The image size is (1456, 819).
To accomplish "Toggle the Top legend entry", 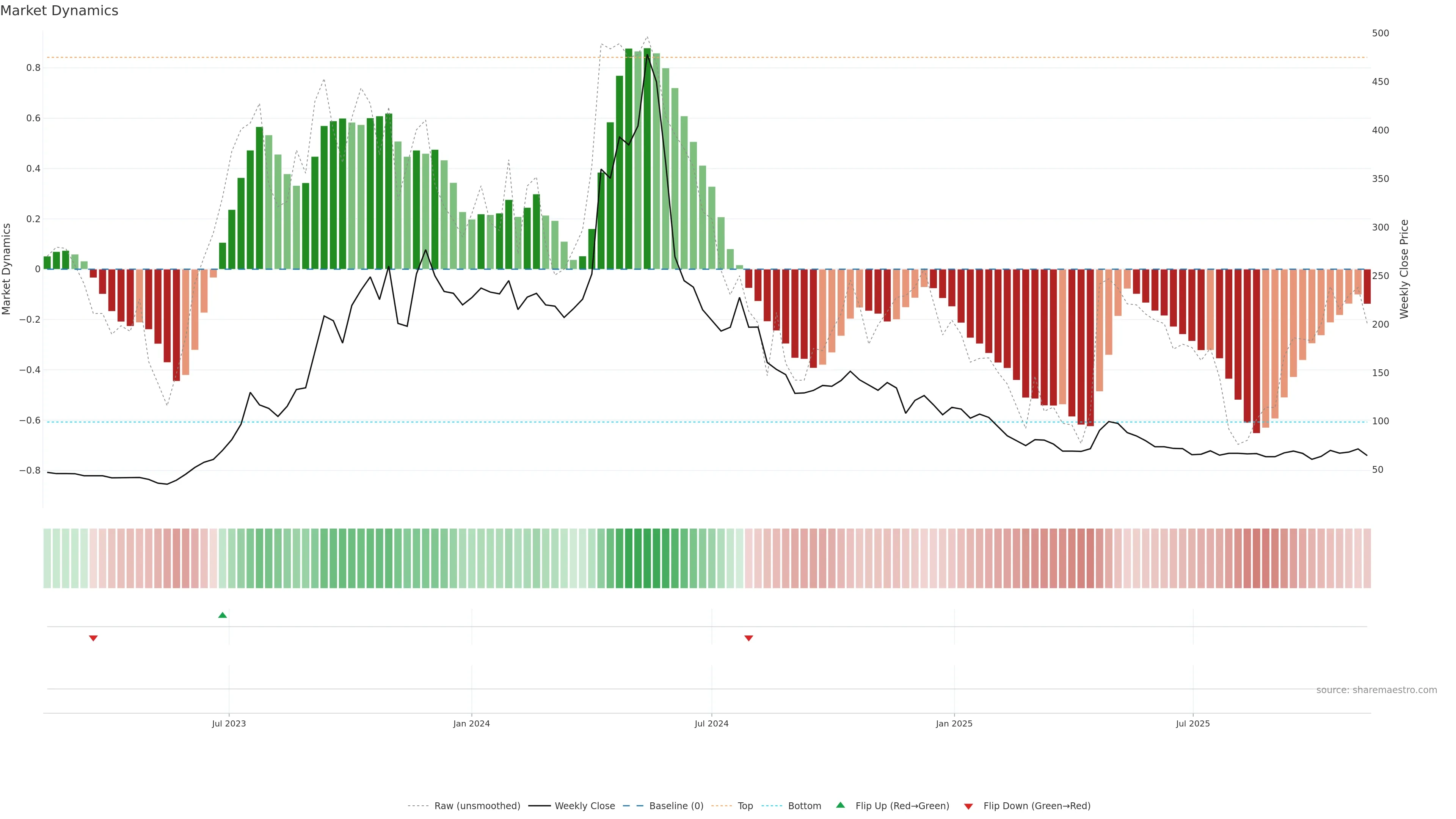I will (x=745, y=806).
